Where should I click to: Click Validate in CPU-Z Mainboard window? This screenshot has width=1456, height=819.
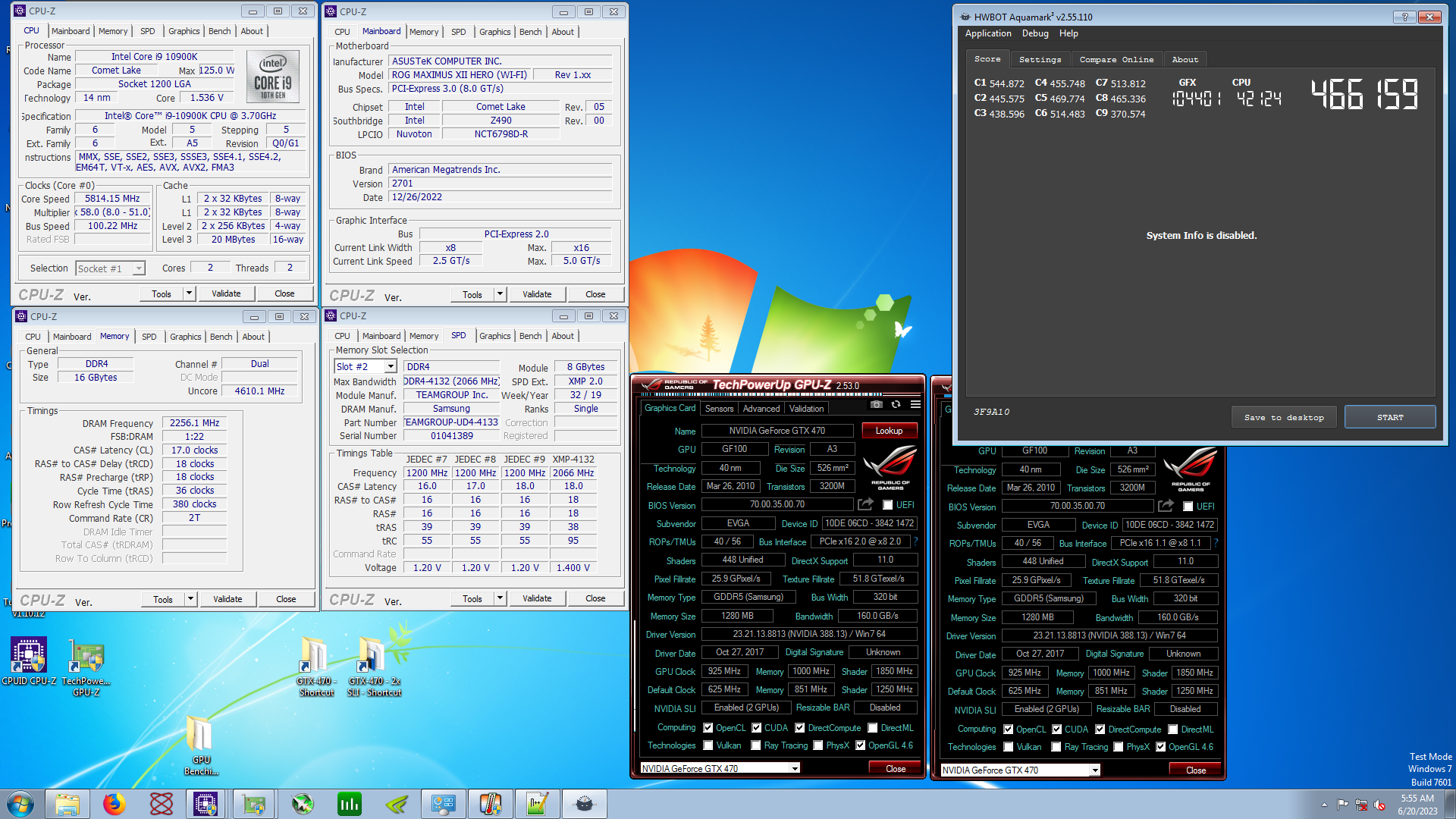[x=537, y=294]
